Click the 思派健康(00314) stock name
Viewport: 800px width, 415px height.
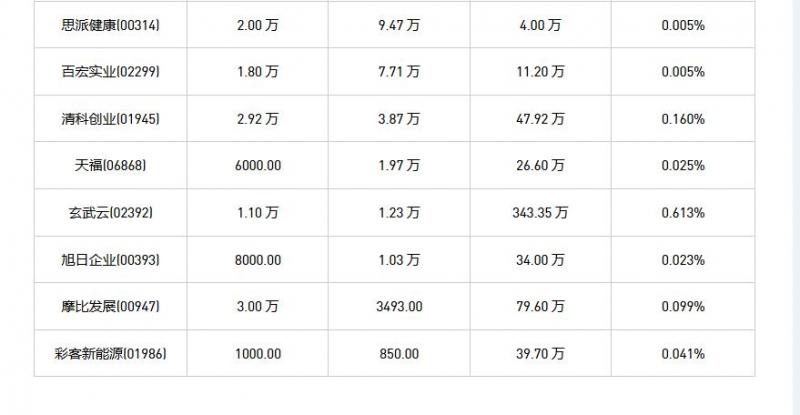(x=110, y=25)
